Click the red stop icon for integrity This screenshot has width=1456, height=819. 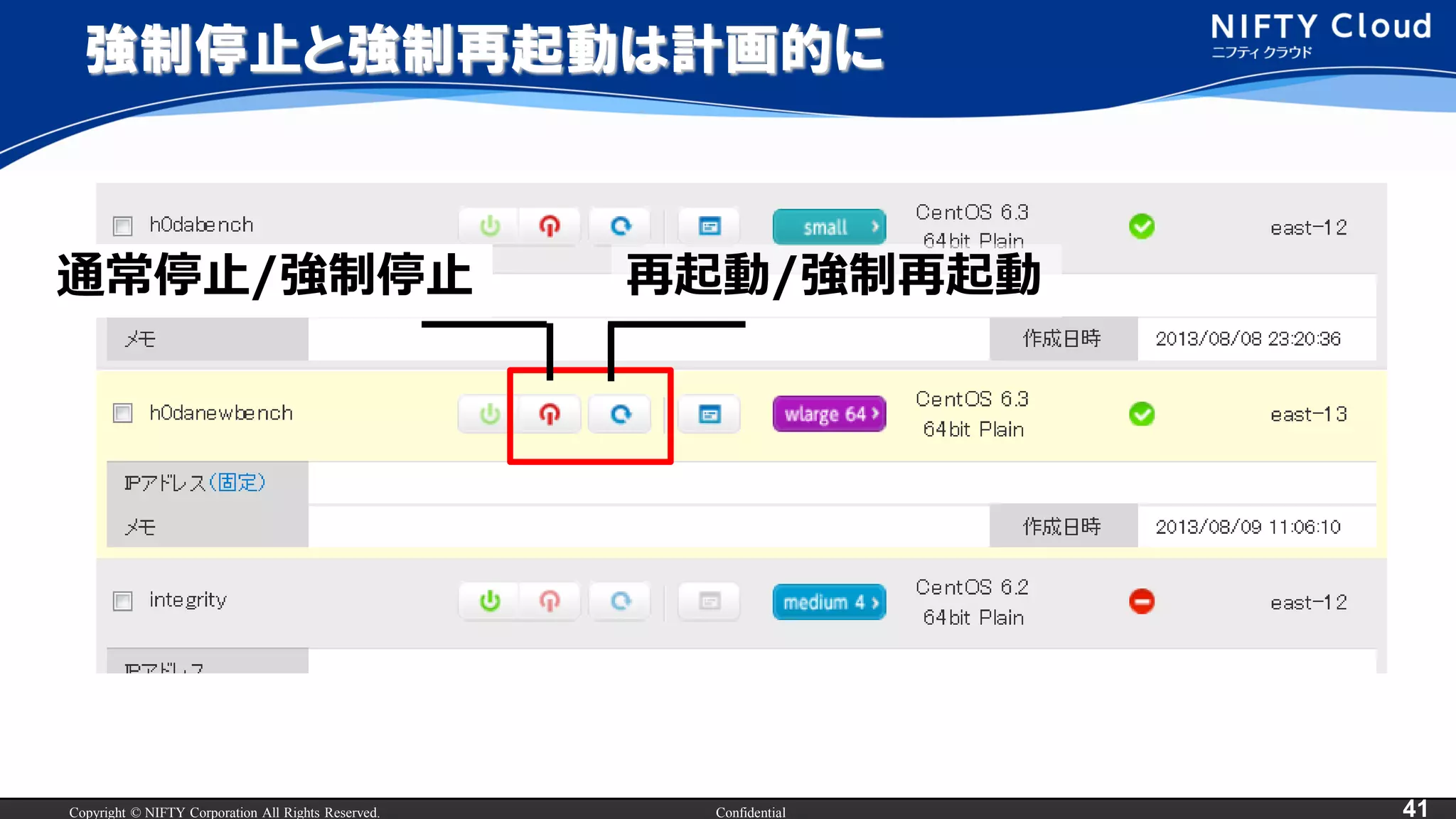pyautogui.click(x=550, y=601)
